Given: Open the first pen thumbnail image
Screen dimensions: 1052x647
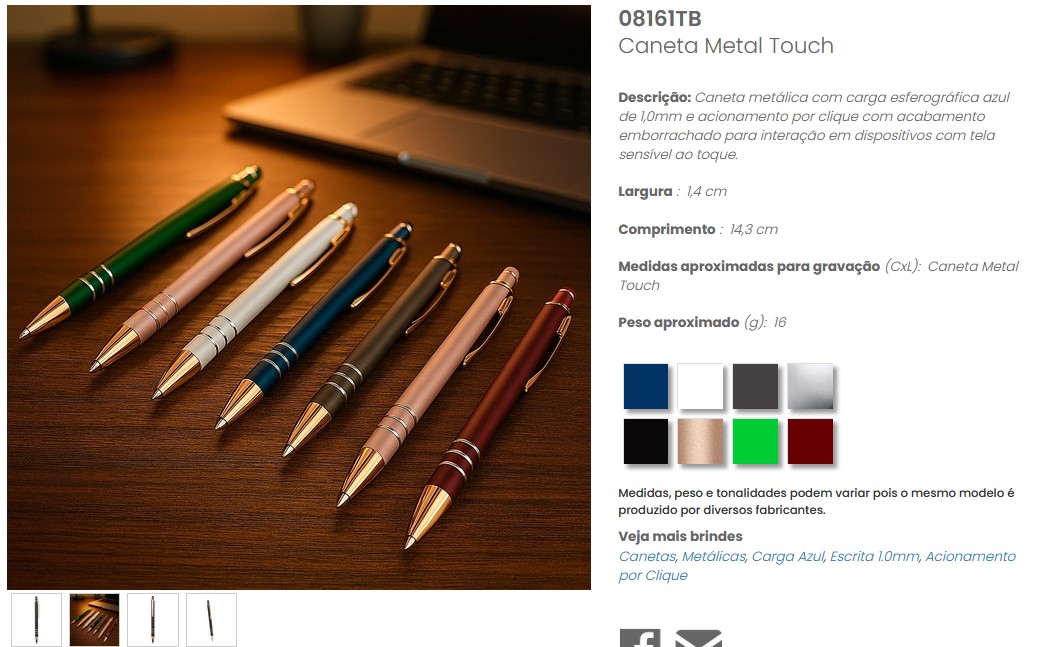Looking at the screenshot, I should click(x=36, y=619).
